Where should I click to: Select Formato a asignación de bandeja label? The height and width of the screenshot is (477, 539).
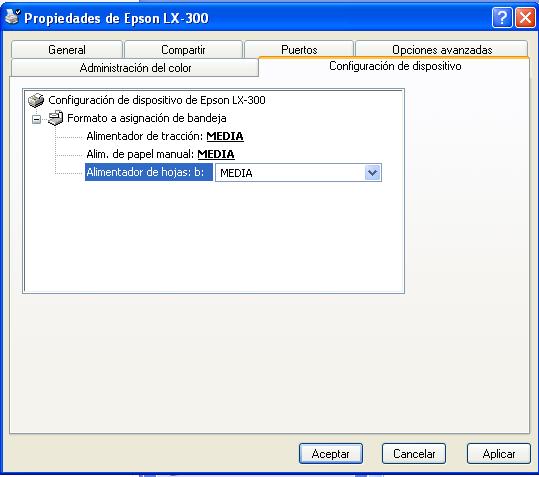point(146,118)
